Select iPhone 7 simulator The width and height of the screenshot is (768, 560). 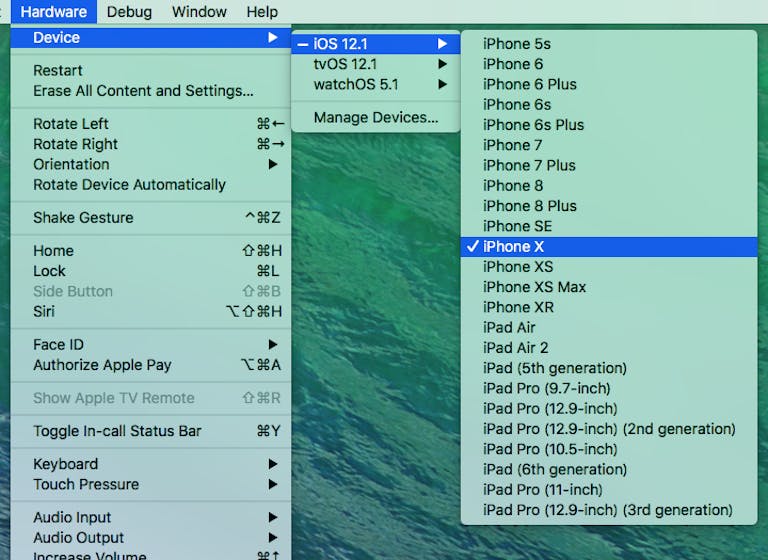(609, 146)
